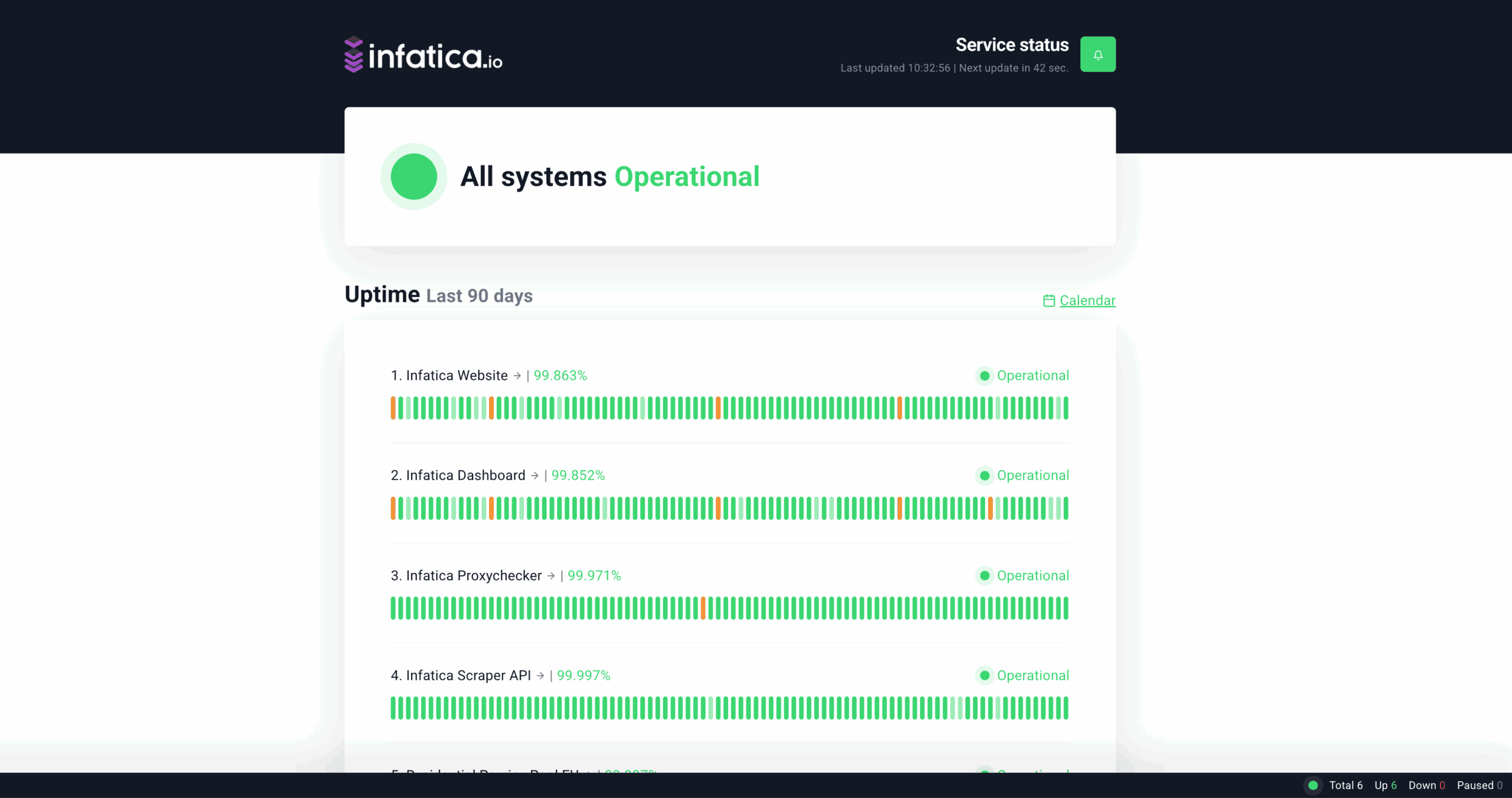Viewport: 1512px width, 798px height.
Task: Click the Operational status of Infatica Website
Action: coord(1022,376)
